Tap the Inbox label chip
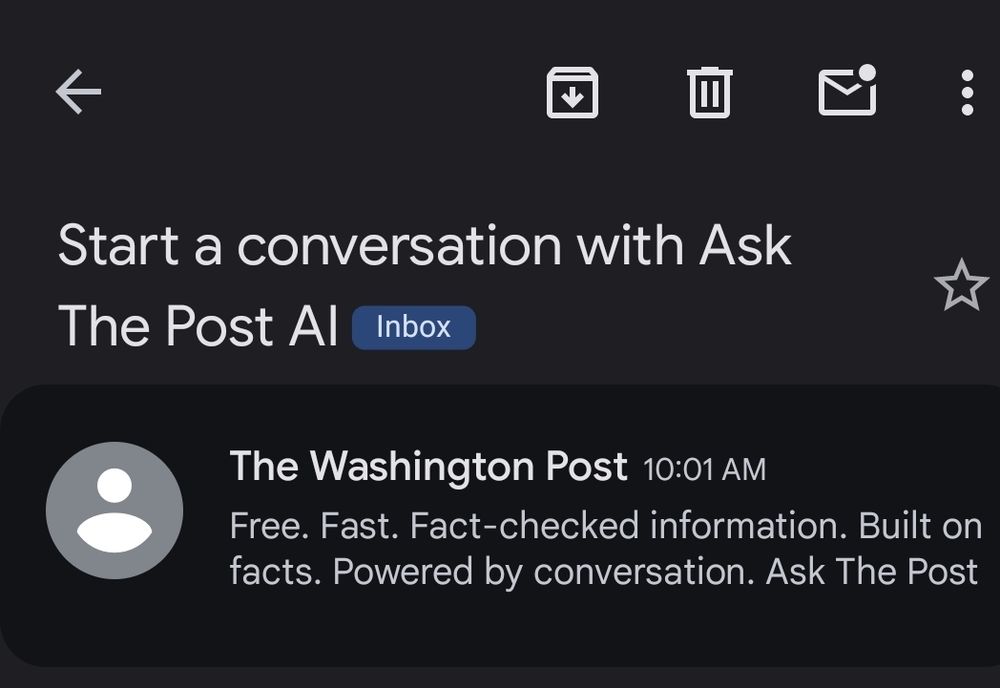This screenshot has width=1000, height=688. 413,328
